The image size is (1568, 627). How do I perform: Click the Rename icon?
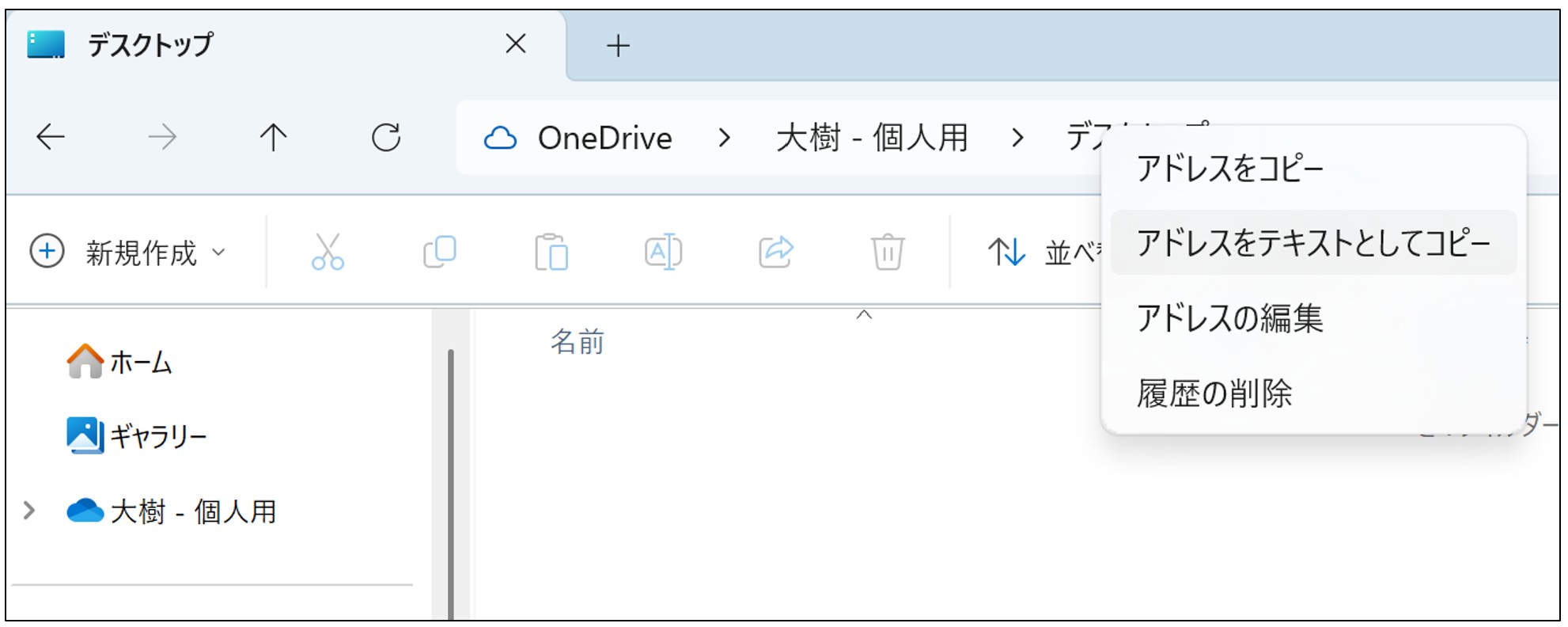(663, 253)
